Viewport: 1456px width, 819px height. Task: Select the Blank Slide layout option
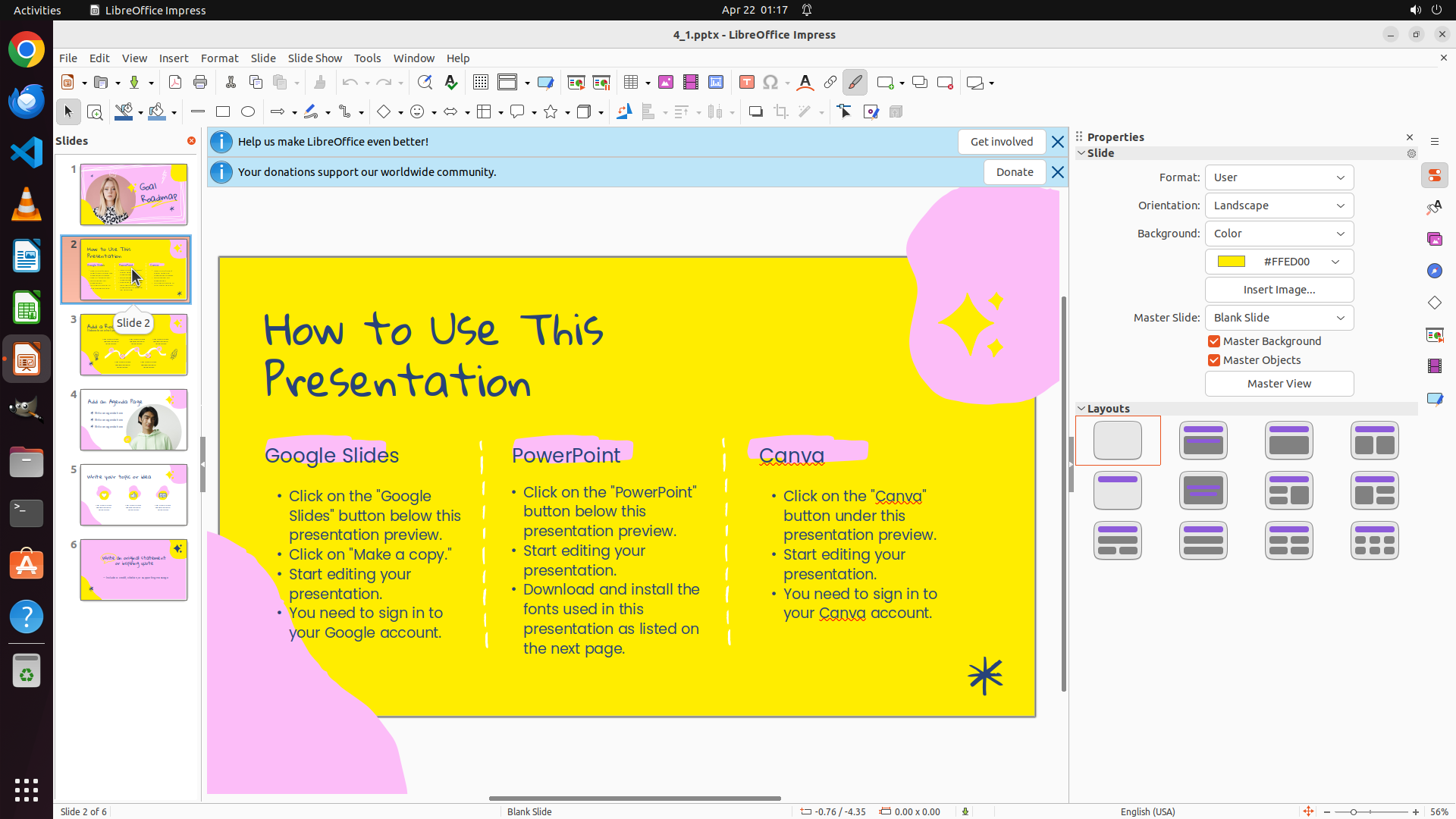(1117, 441)
